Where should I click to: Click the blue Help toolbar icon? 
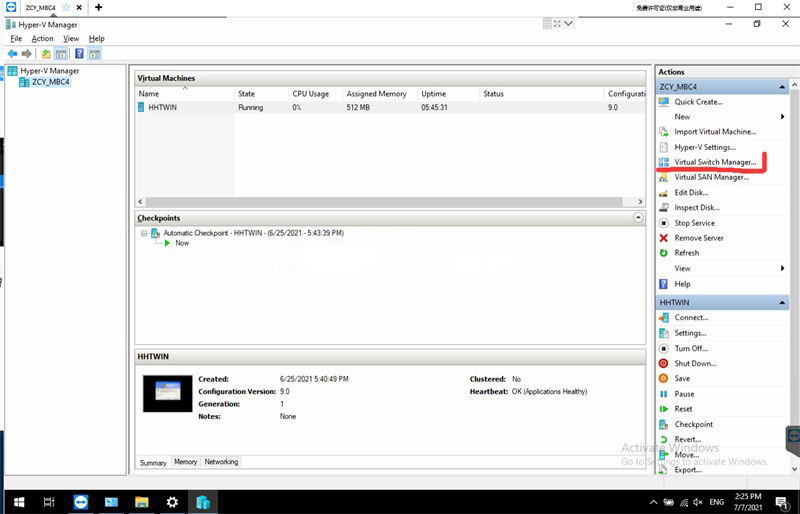tap(79, 54)
